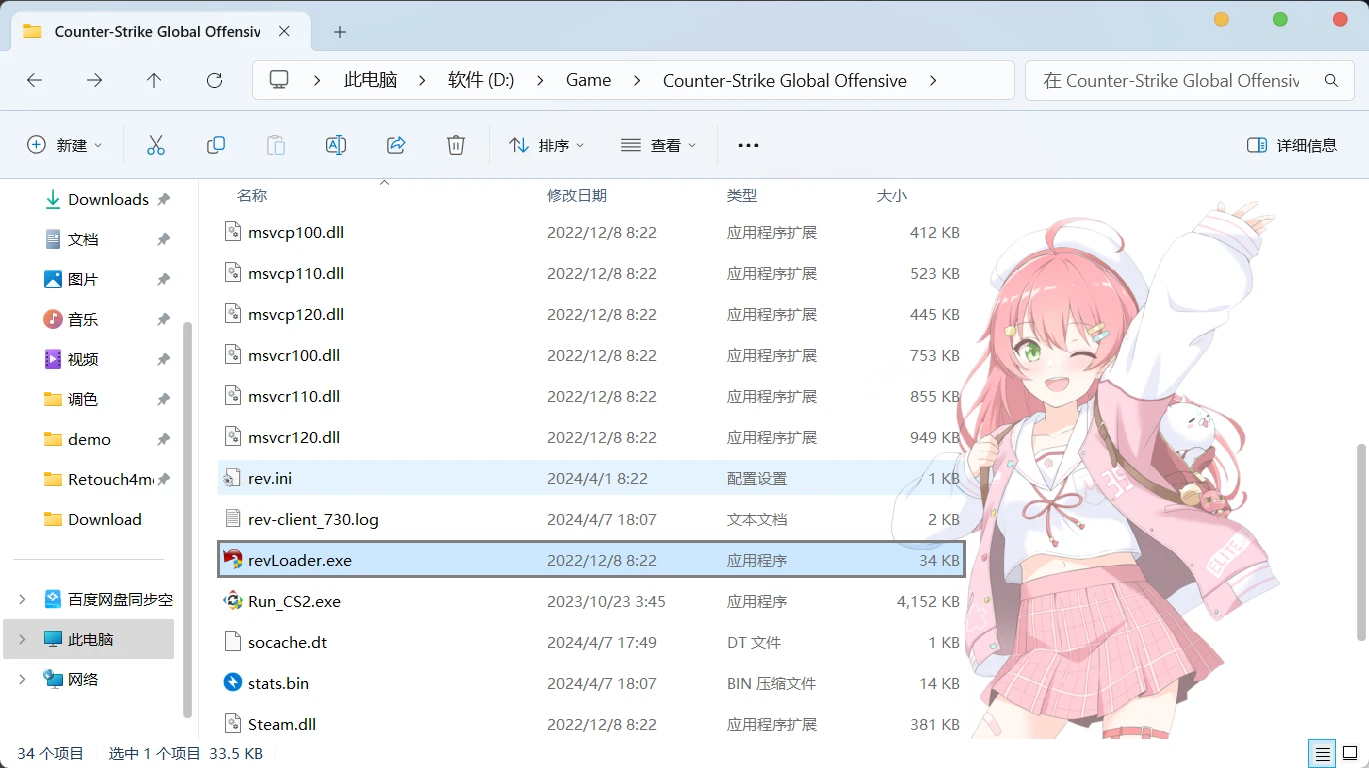This screenshot has width=1369, height=768.
Task: Click the Paste clipboard icon
Action: tap(276, 145)
